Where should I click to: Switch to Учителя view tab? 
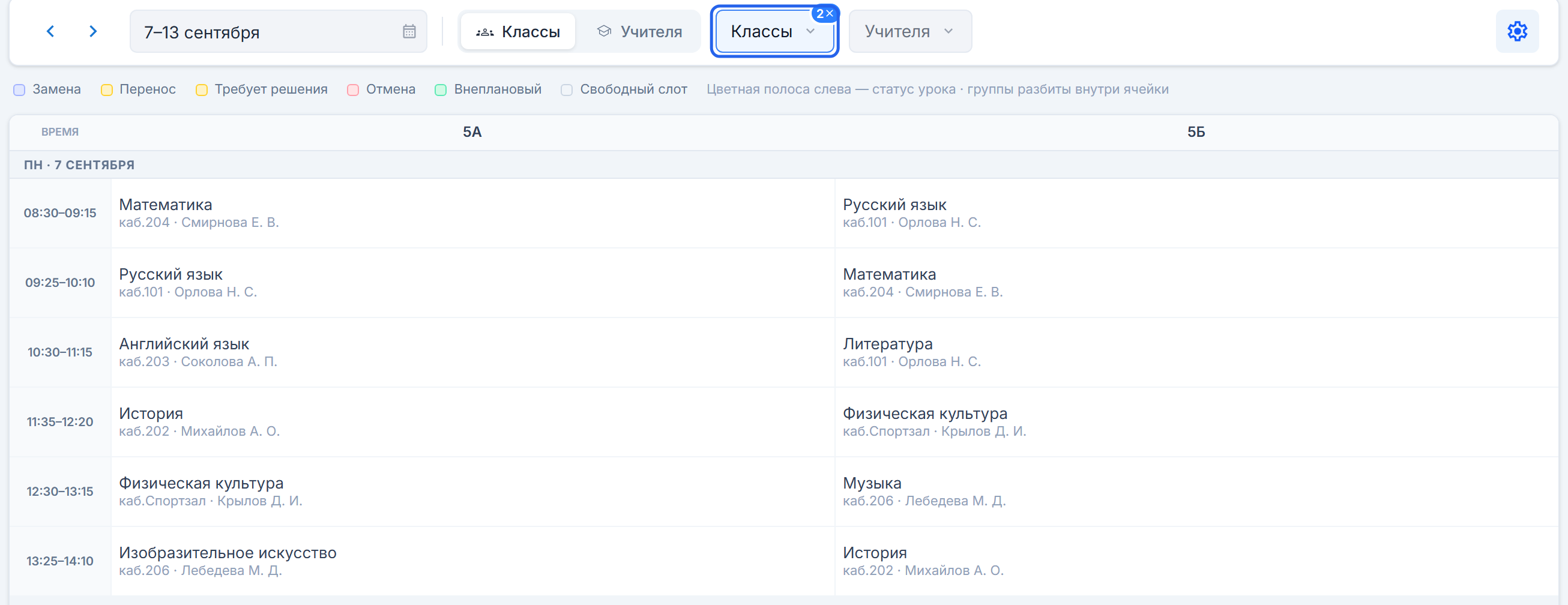[639, 32]
